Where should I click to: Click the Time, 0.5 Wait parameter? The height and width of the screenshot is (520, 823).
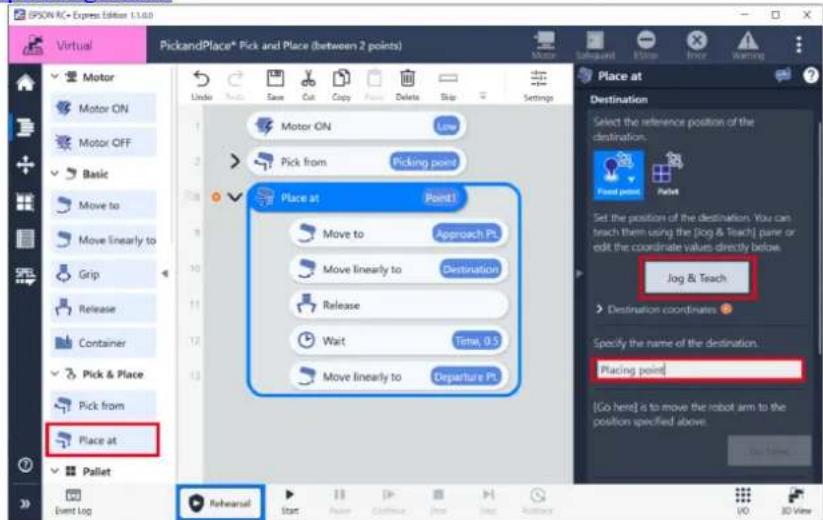click(x=476, y=341)
